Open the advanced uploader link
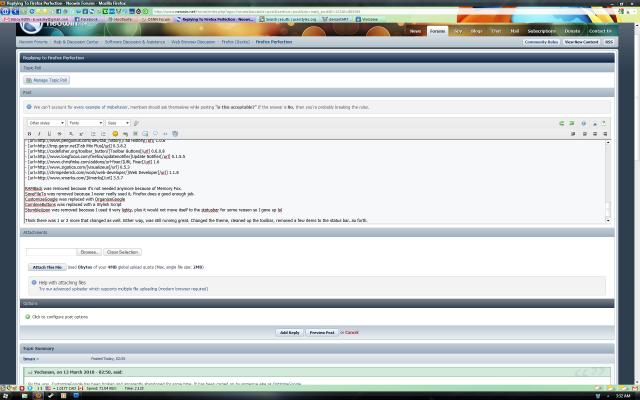The width and height of the screenshot is (640, 400). pyautogui.click(x=123, y=289)
